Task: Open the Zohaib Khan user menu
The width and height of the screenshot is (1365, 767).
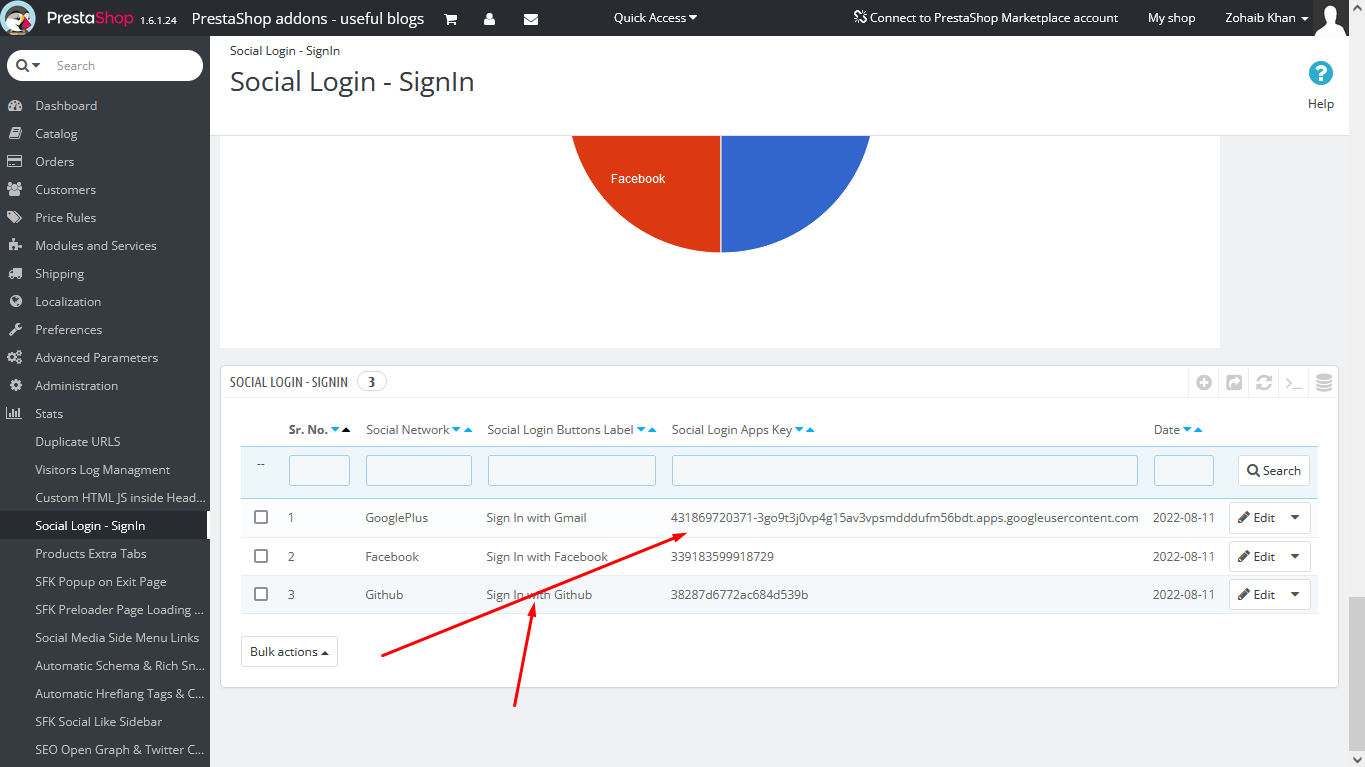Action: [x=1267, y=18]
